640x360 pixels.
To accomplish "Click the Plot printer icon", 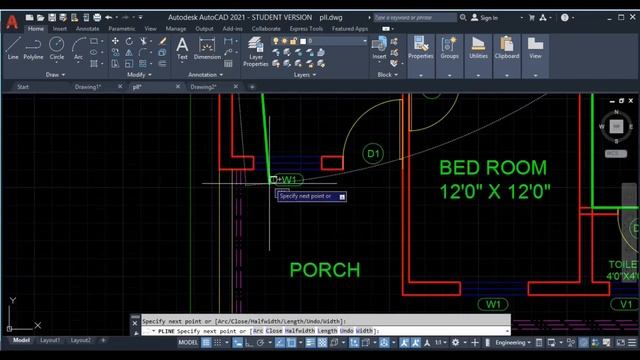I will click(x=97, y=18).
